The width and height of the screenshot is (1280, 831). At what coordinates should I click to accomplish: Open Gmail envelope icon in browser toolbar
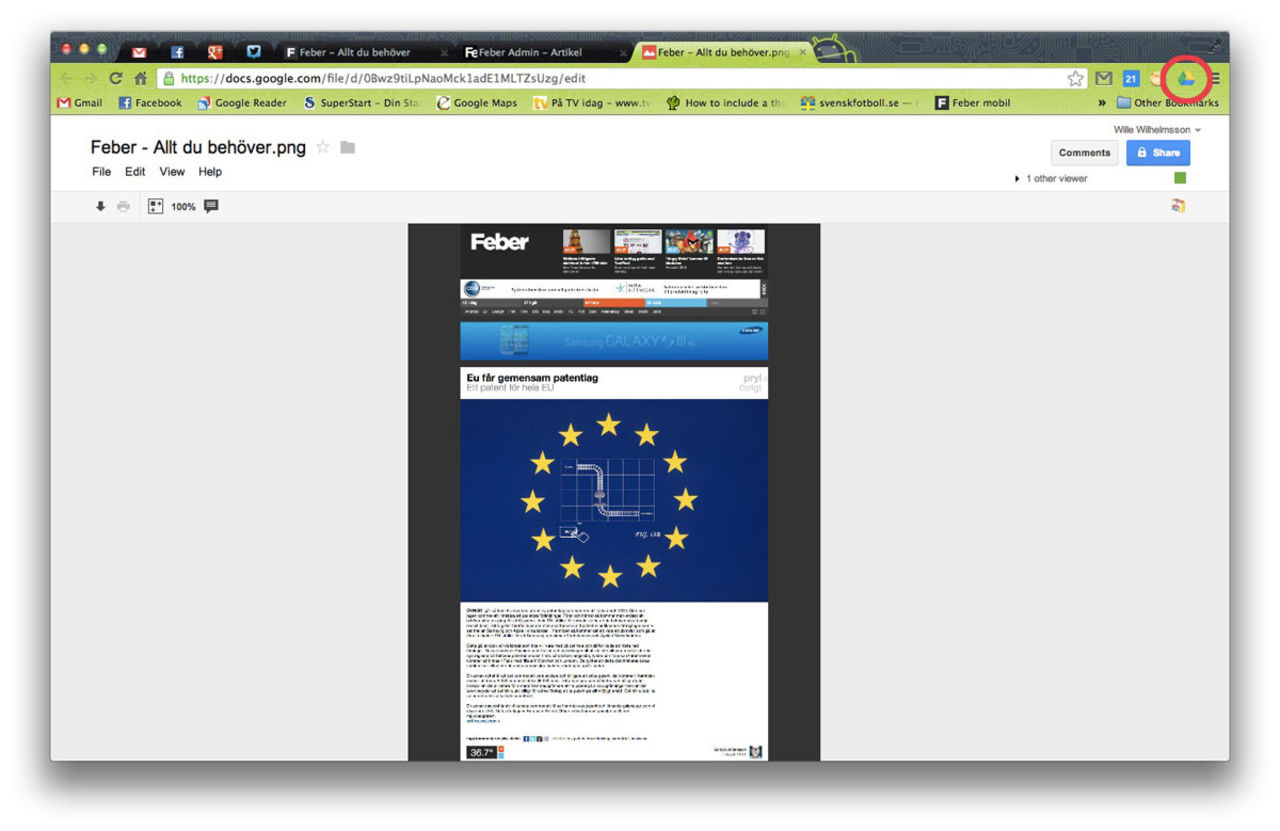click(x=1103, y=77)
